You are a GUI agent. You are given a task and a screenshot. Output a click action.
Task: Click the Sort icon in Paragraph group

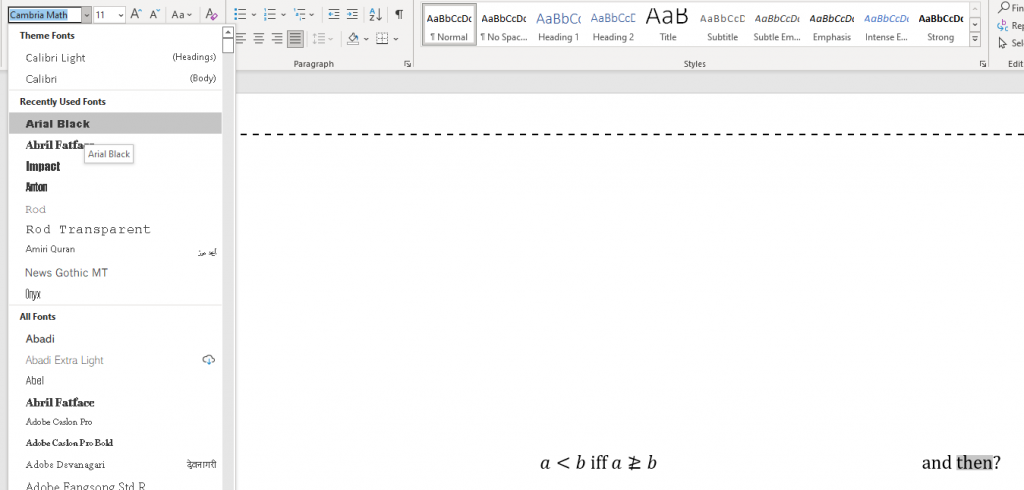(x=375, y=15)
